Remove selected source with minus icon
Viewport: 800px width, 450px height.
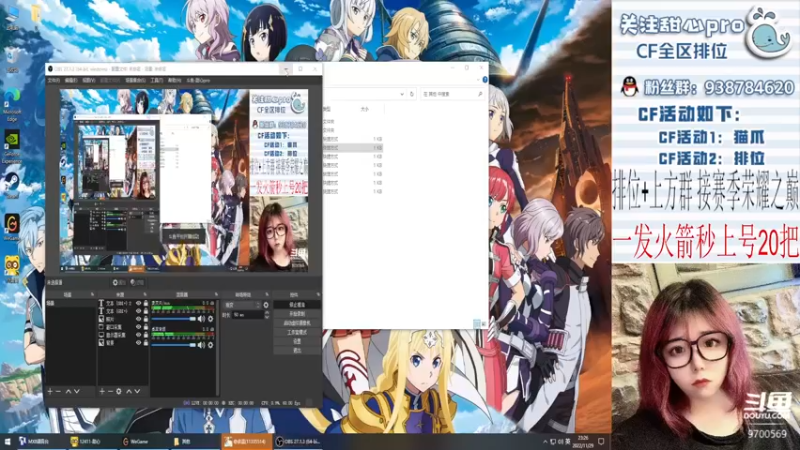pyautogui.click(x=110, y=391)
